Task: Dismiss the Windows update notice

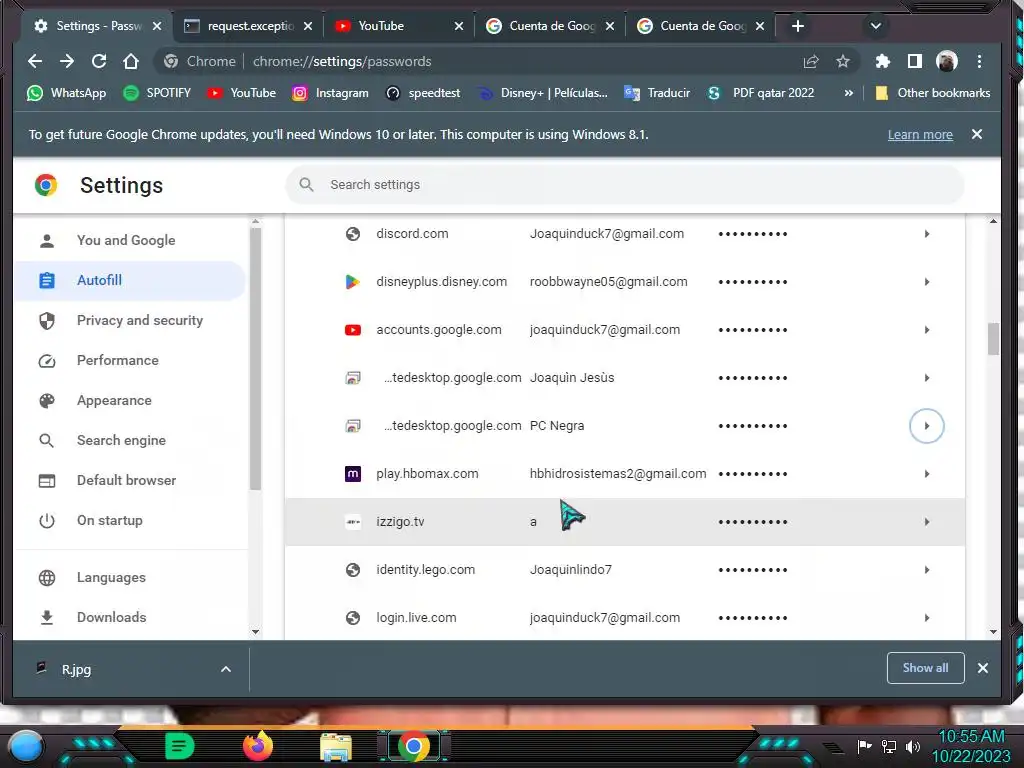Action: click(977, 134)
